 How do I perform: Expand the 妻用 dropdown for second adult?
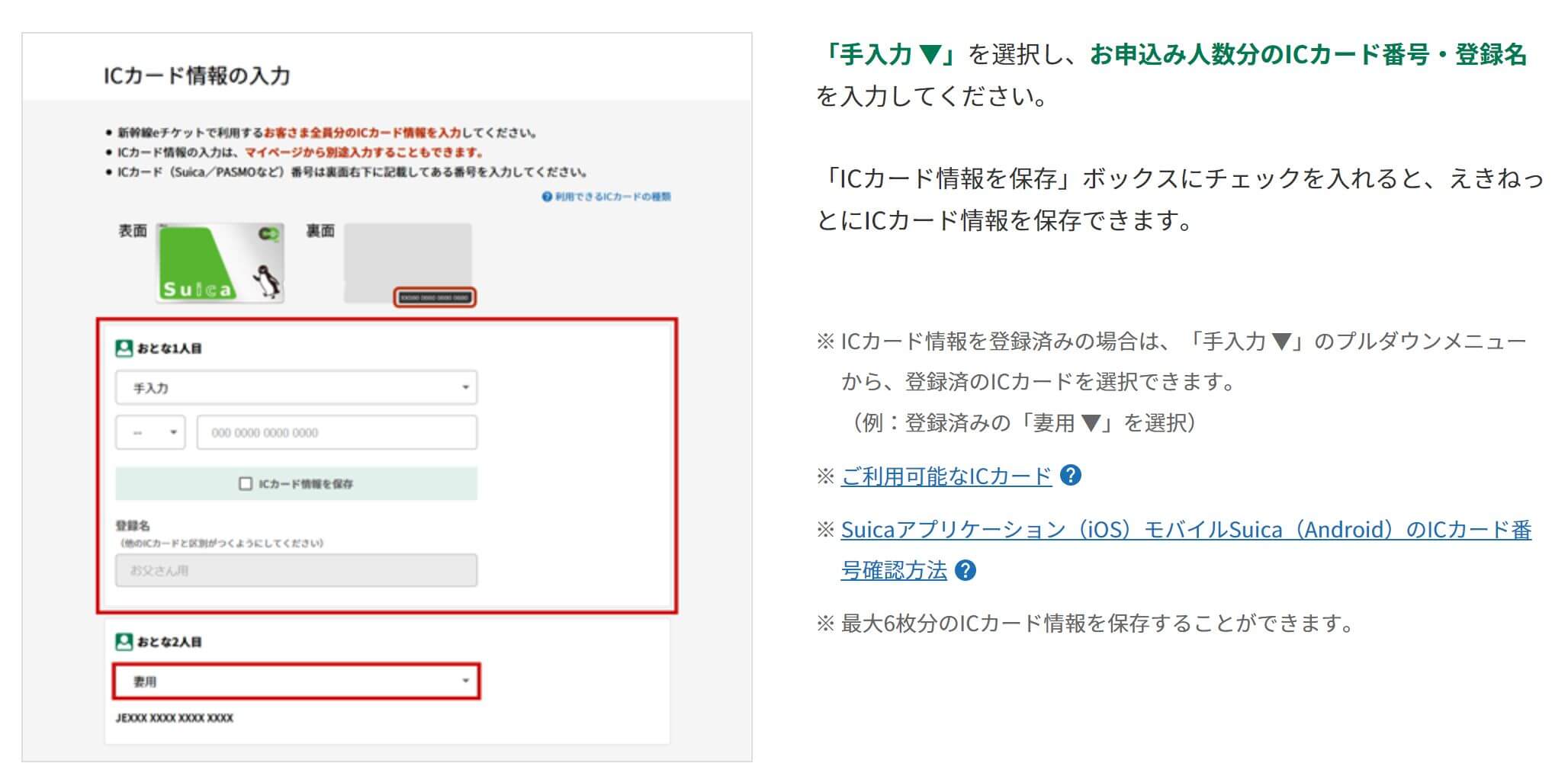point(297,681)
